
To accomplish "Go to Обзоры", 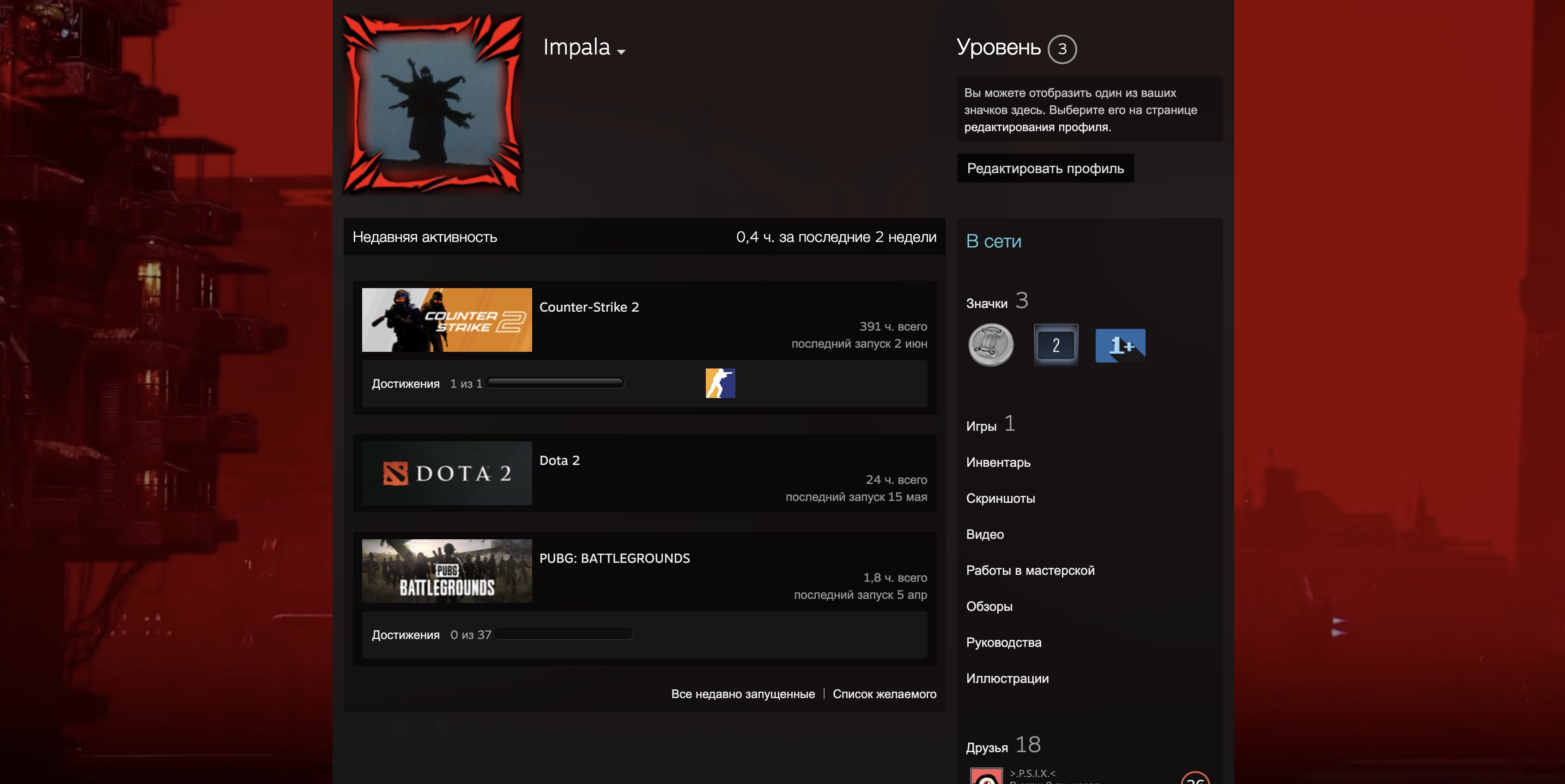I will coord(989,606).
